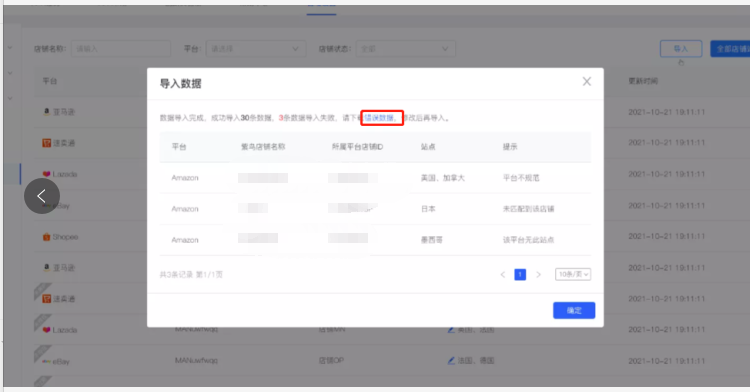Select page 1 in dialog pagination

tap(520, 274)
